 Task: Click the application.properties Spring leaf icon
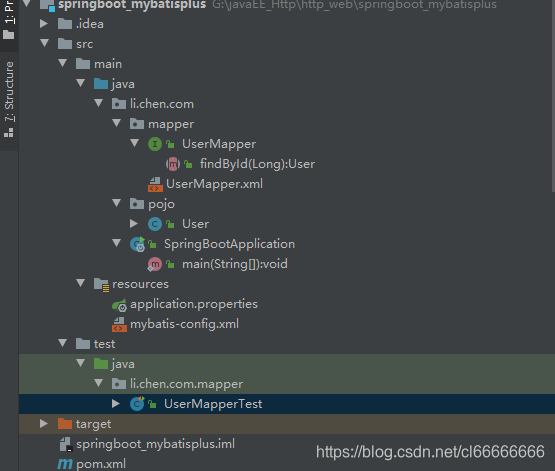(x=119, y=305)
